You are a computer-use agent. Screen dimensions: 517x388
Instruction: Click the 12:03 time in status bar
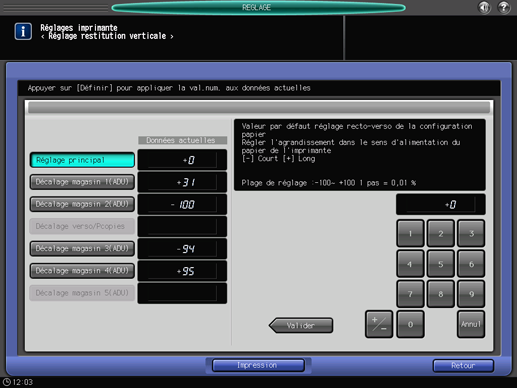[23, 382]
